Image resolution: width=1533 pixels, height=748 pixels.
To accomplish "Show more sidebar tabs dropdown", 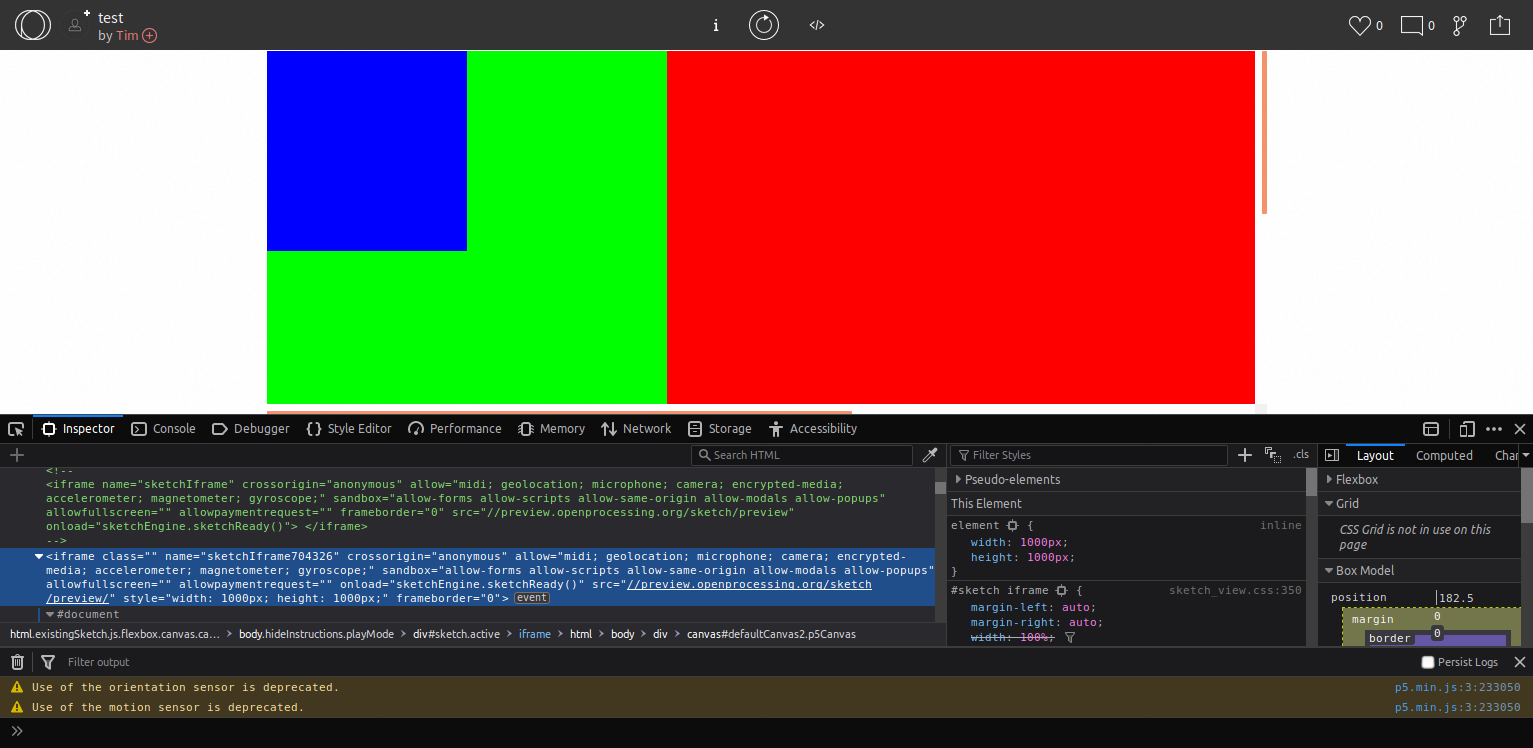I will [x=1525, y=455].
